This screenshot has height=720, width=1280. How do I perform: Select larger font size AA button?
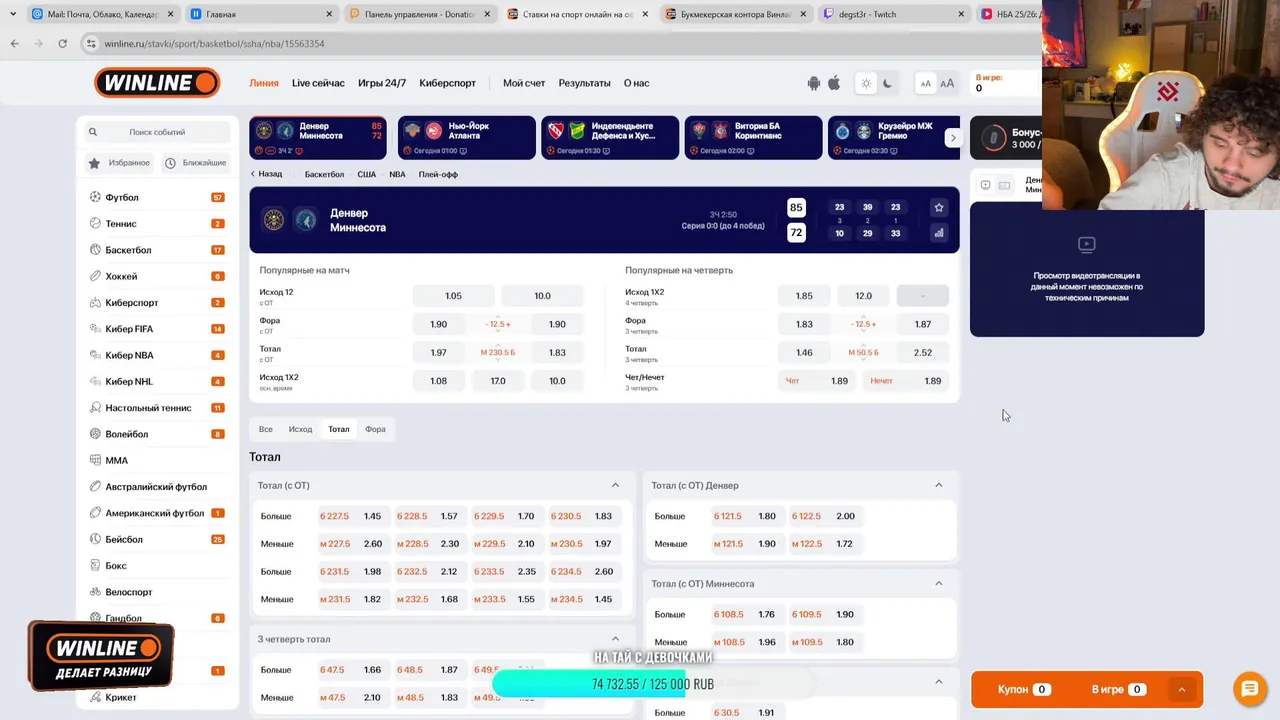click(947, 83)
